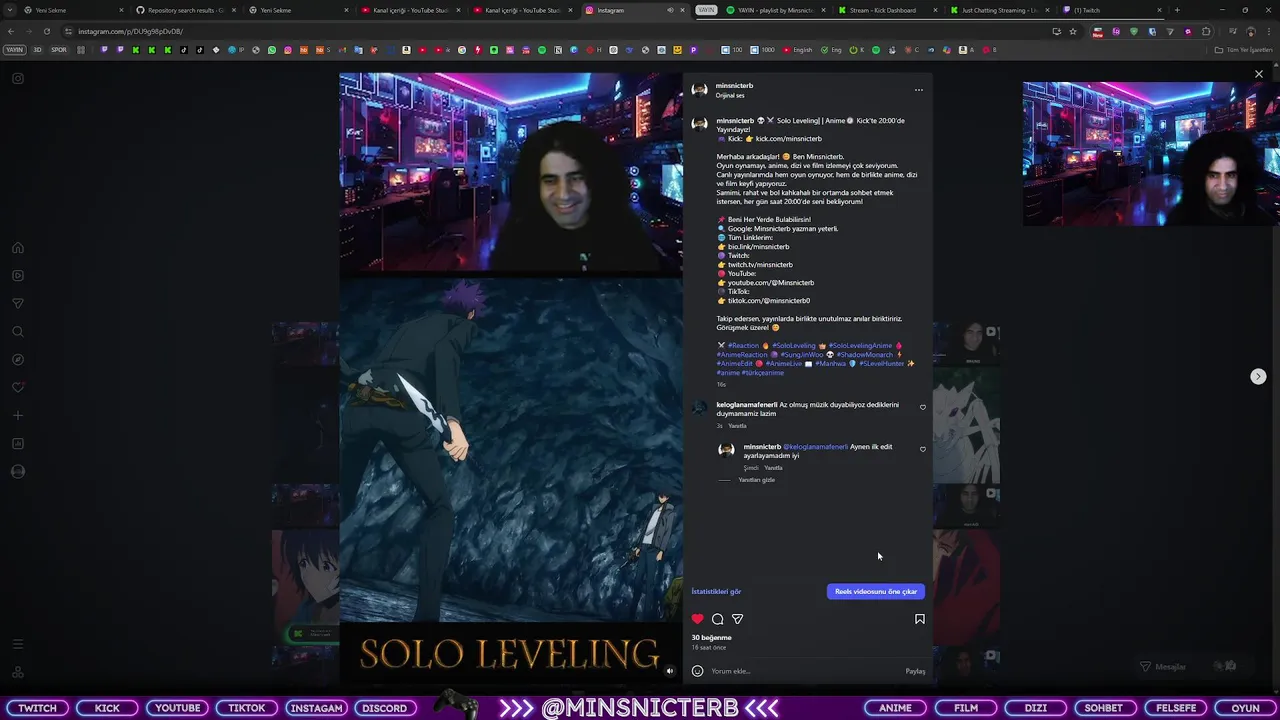This screenshot has height=720, width=1280.
Task: Click KICK button in stream overlay
Action: (x=107, y=708)
